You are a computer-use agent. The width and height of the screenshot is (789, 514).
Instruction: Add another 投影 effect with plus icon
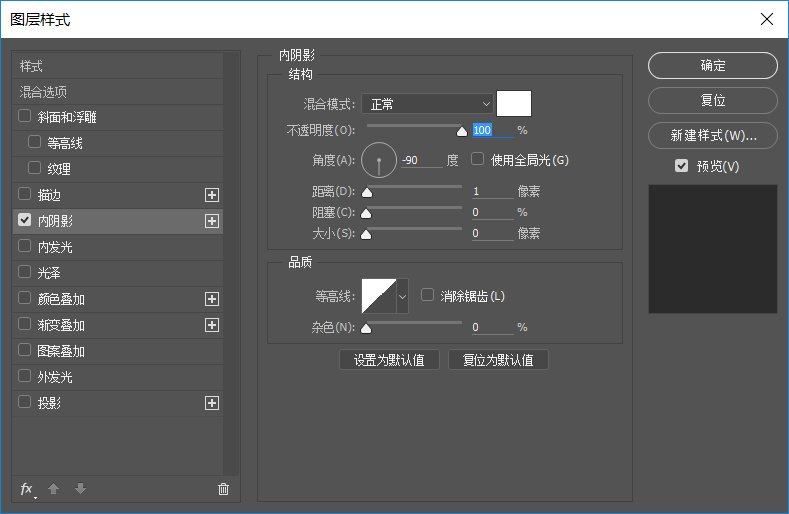(212, 403)
